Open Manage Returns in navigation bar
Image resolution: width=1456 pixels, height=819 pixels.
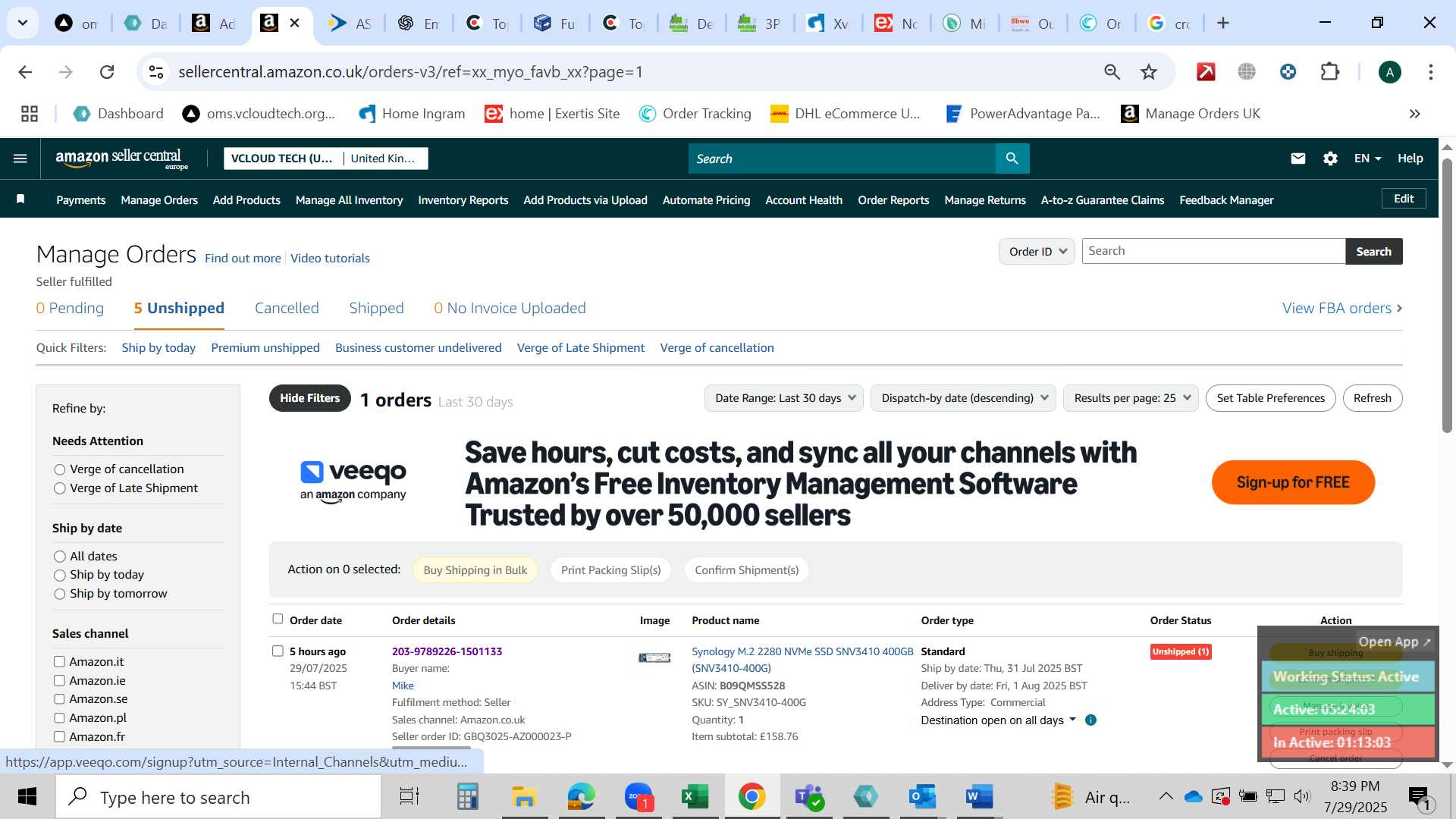click(985, 200)
